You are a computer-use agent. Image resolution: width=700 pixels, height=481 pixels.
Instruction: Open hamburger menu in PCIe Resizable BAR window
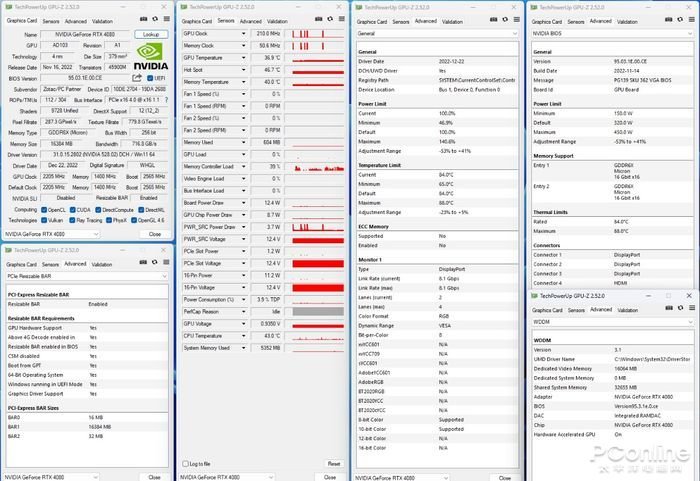[x=166, y=263]
